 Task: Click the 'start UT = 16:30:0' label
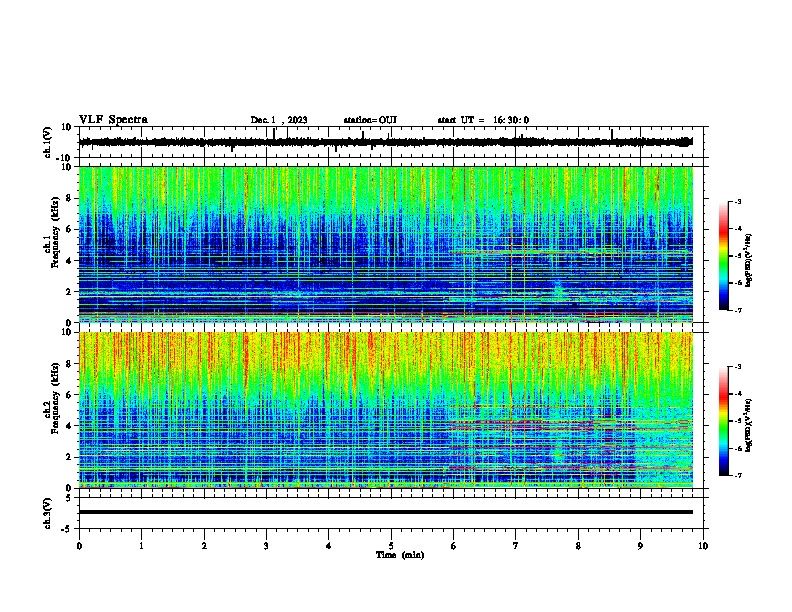click(483, 120)
